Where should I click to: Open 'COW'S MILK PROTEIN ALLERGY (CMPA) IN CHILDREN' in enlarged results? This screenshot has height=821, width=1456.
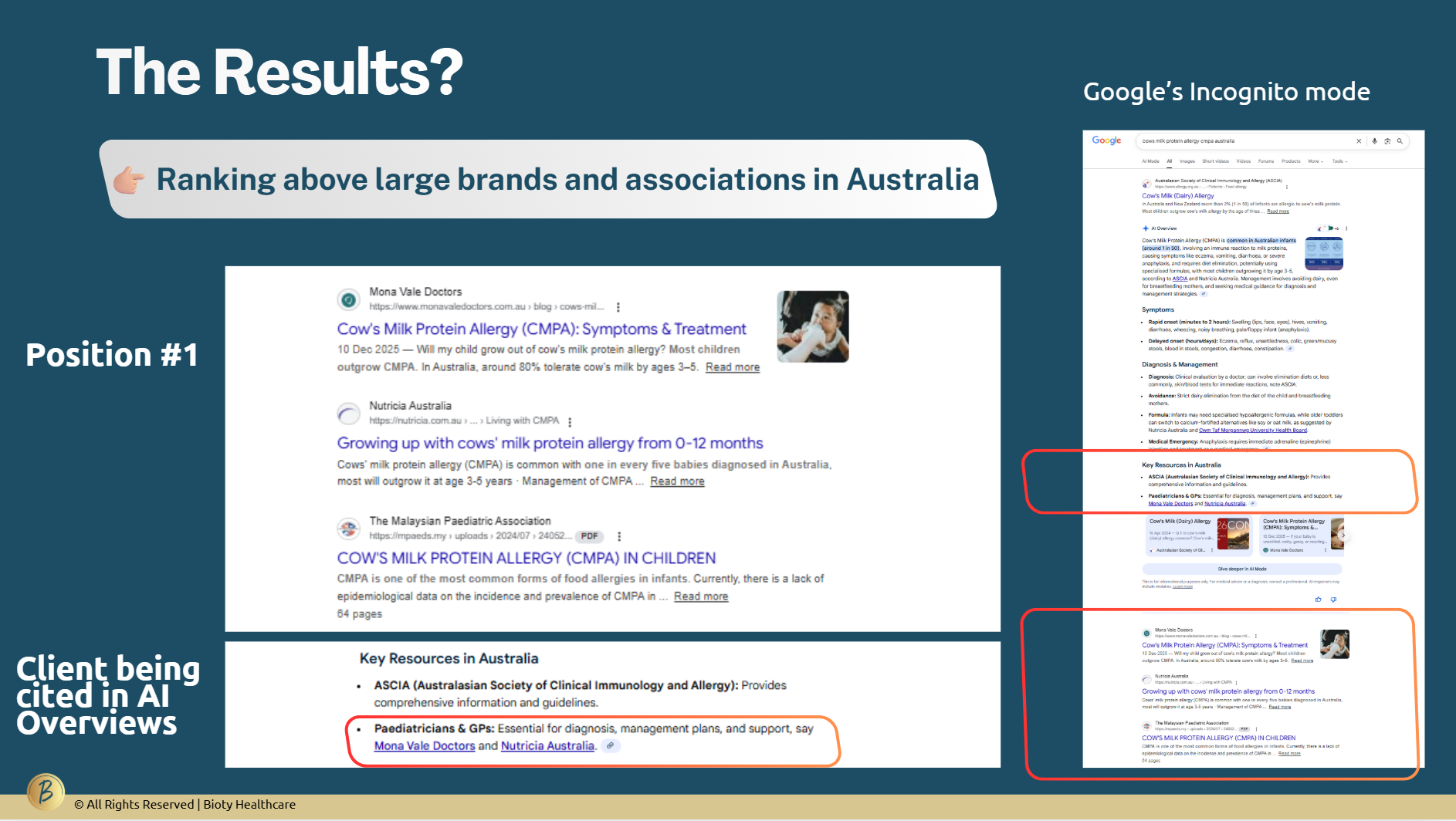pos(527,558)
